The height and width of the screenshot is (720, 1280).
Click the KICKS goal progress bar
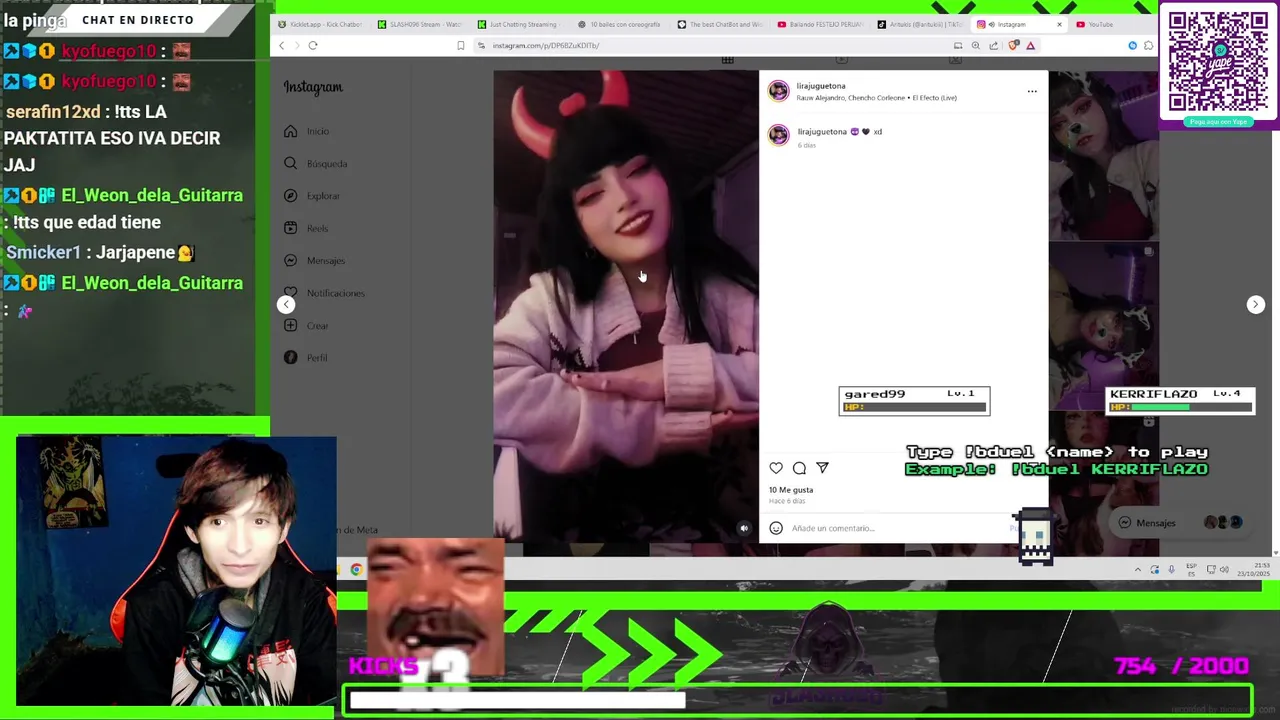click(798, 700)
